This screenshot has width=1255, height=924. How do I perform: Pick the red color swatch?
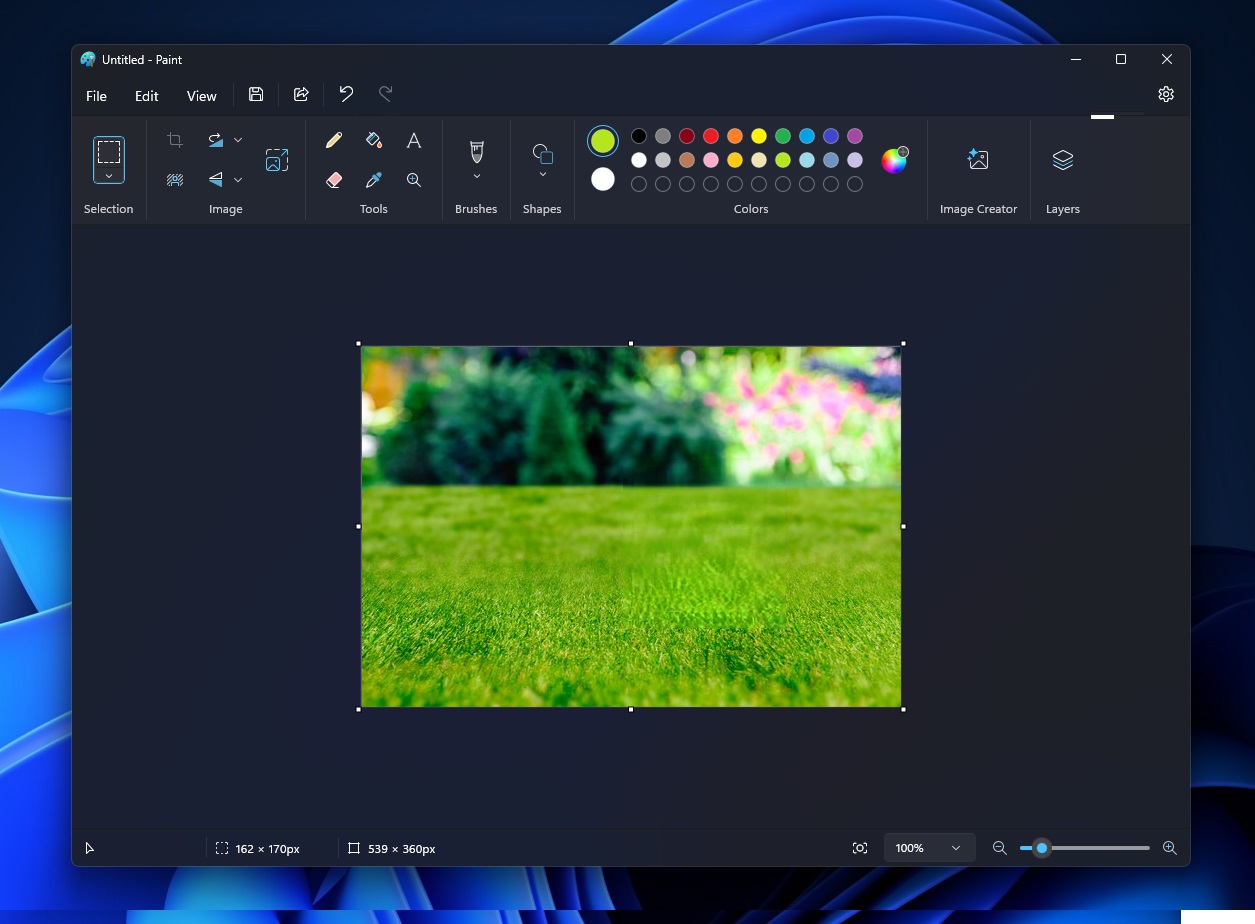[711, 136]
